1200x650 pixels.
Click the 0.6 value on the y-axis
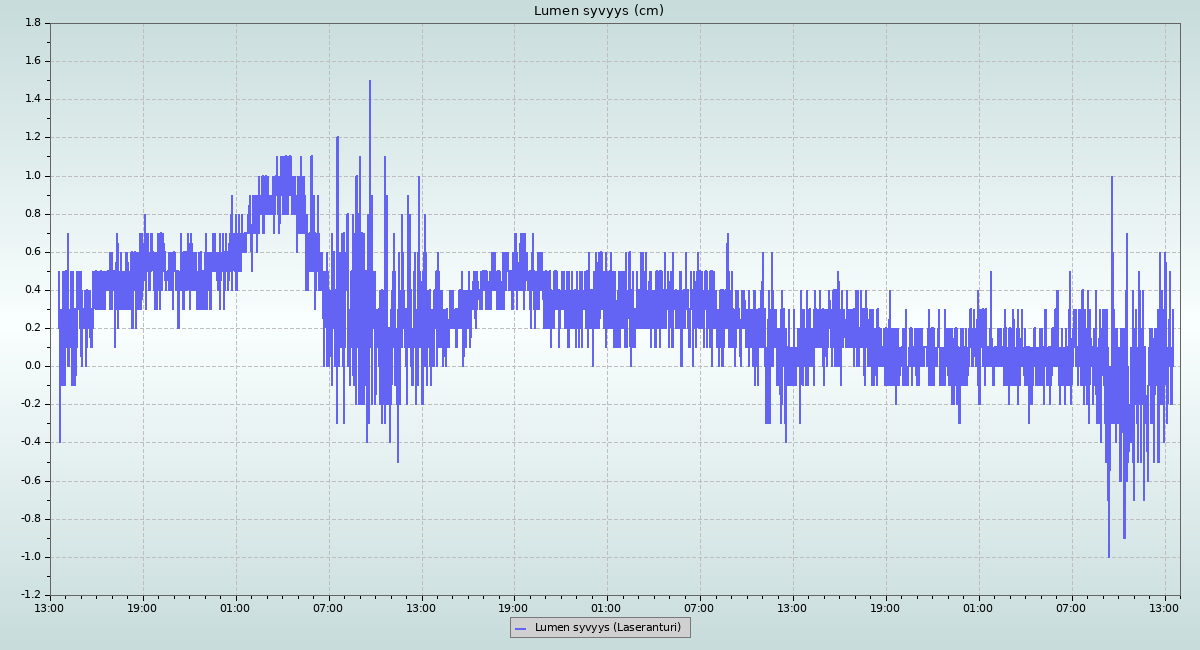tap(32, 252)
